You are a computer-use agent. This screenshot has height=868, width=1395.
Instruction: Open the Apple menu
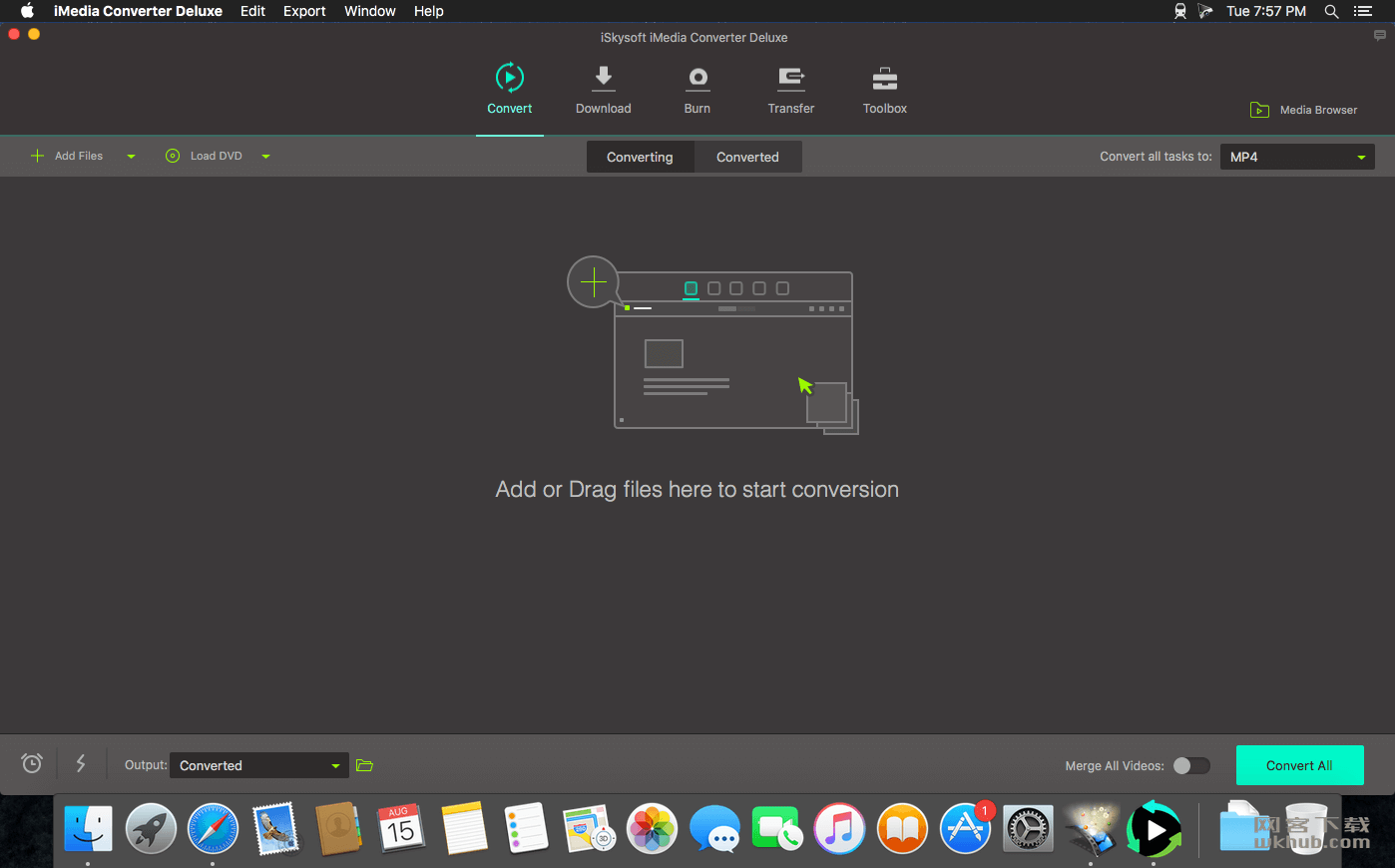pos(27,11)
